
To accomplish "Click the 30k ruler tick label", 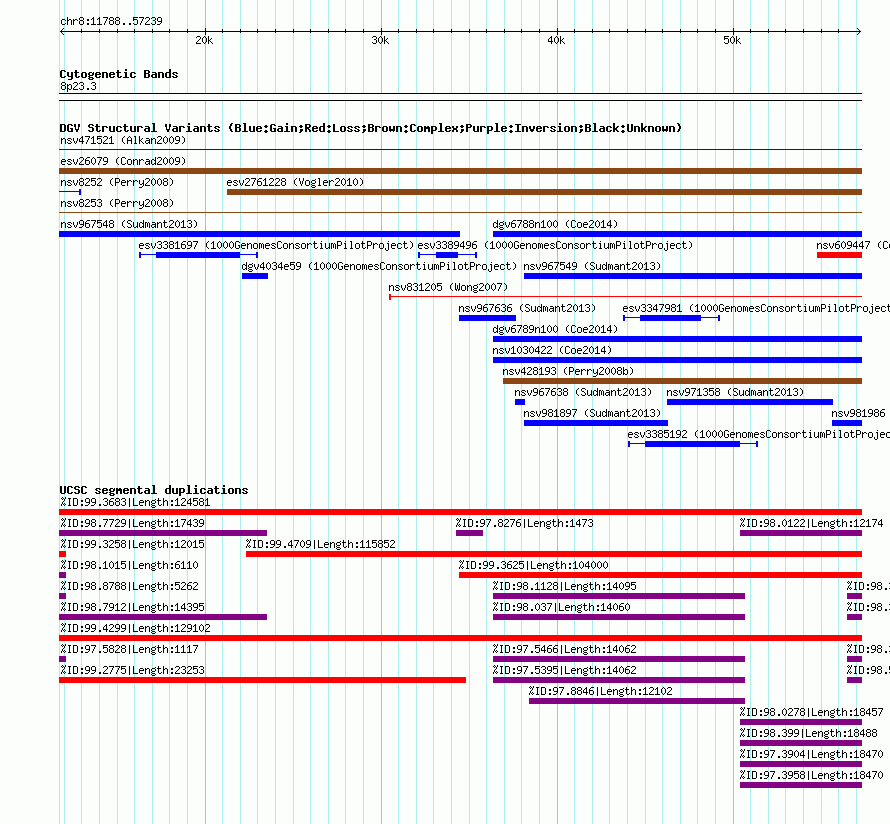I will (380, 40).
